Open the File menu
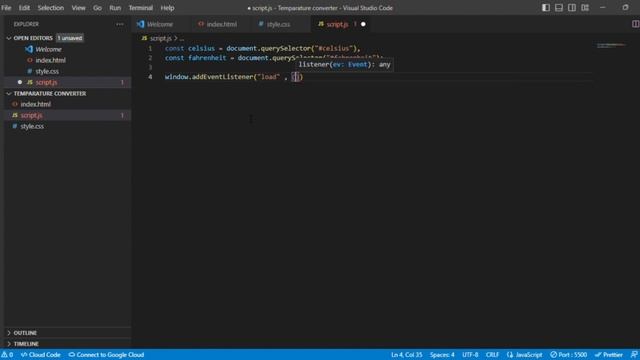This screenshot has height=360, width=640. [6, 8]
